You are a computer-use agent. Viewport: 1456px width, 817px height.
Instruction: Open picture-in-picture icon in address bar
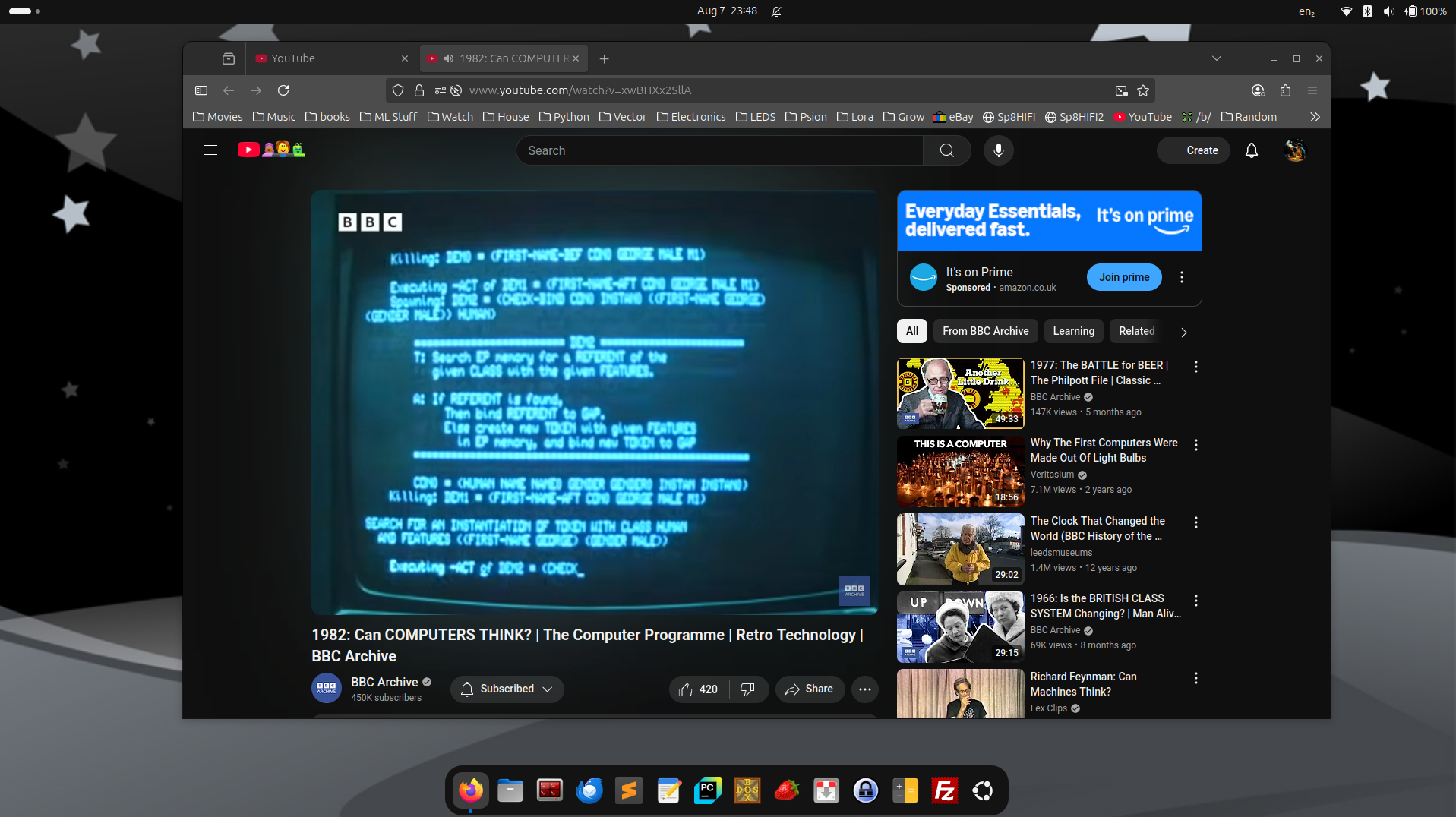pyautogui.click(x=1121, y=90)
